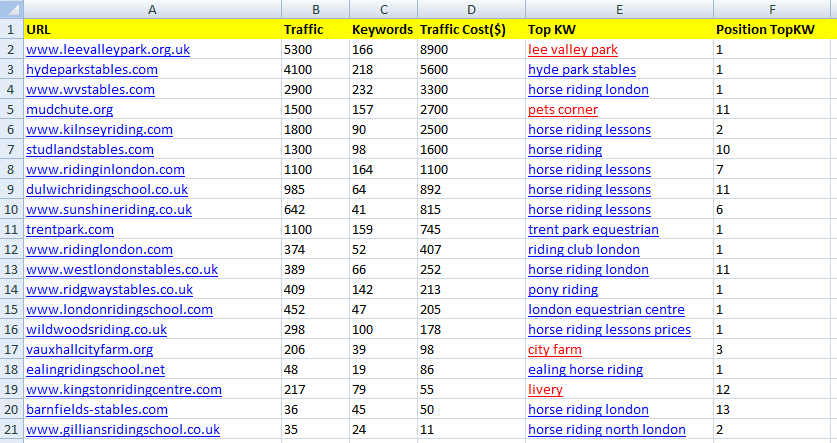837x443 pixels.
Task: Open the barnfields-stables.com link
Action: [97, 410]
